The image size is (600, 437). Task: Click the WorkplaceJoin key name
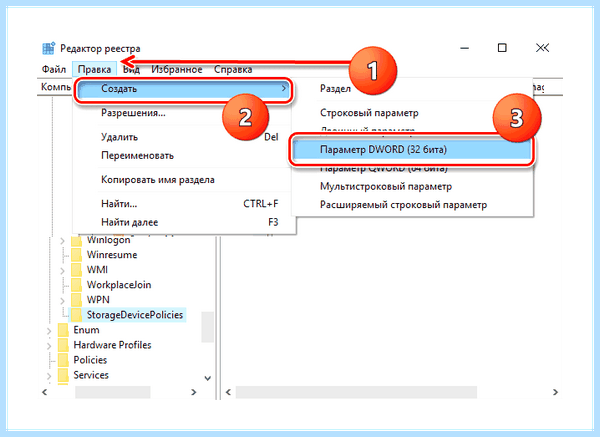(x=119, y=285)
